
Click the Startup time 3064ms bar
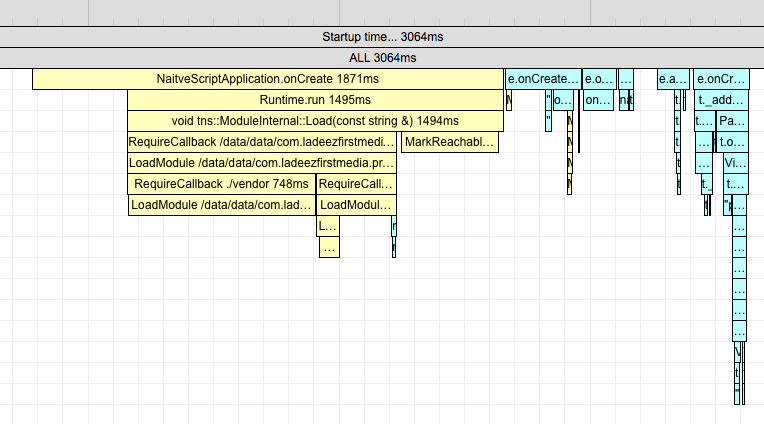(x=382, y=36)
